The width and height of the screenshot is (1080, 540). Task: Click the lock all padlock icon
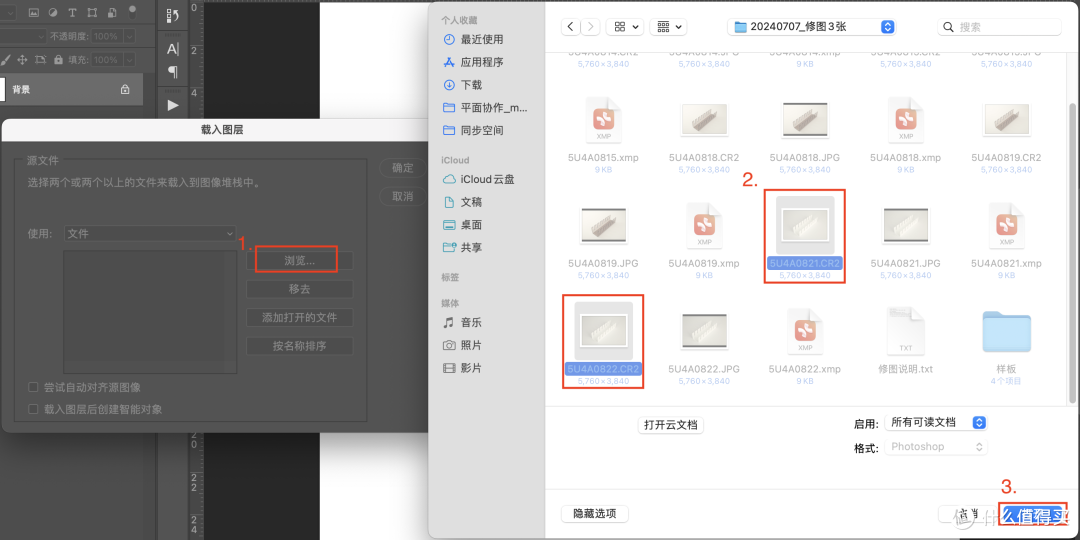(x=58, y=60)
